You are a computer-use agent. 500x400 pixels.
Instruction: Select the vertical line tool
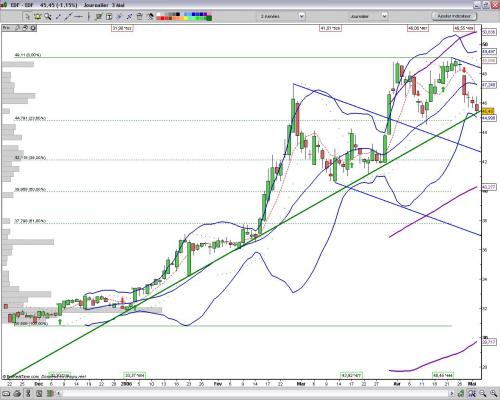(x=89, y=17)
